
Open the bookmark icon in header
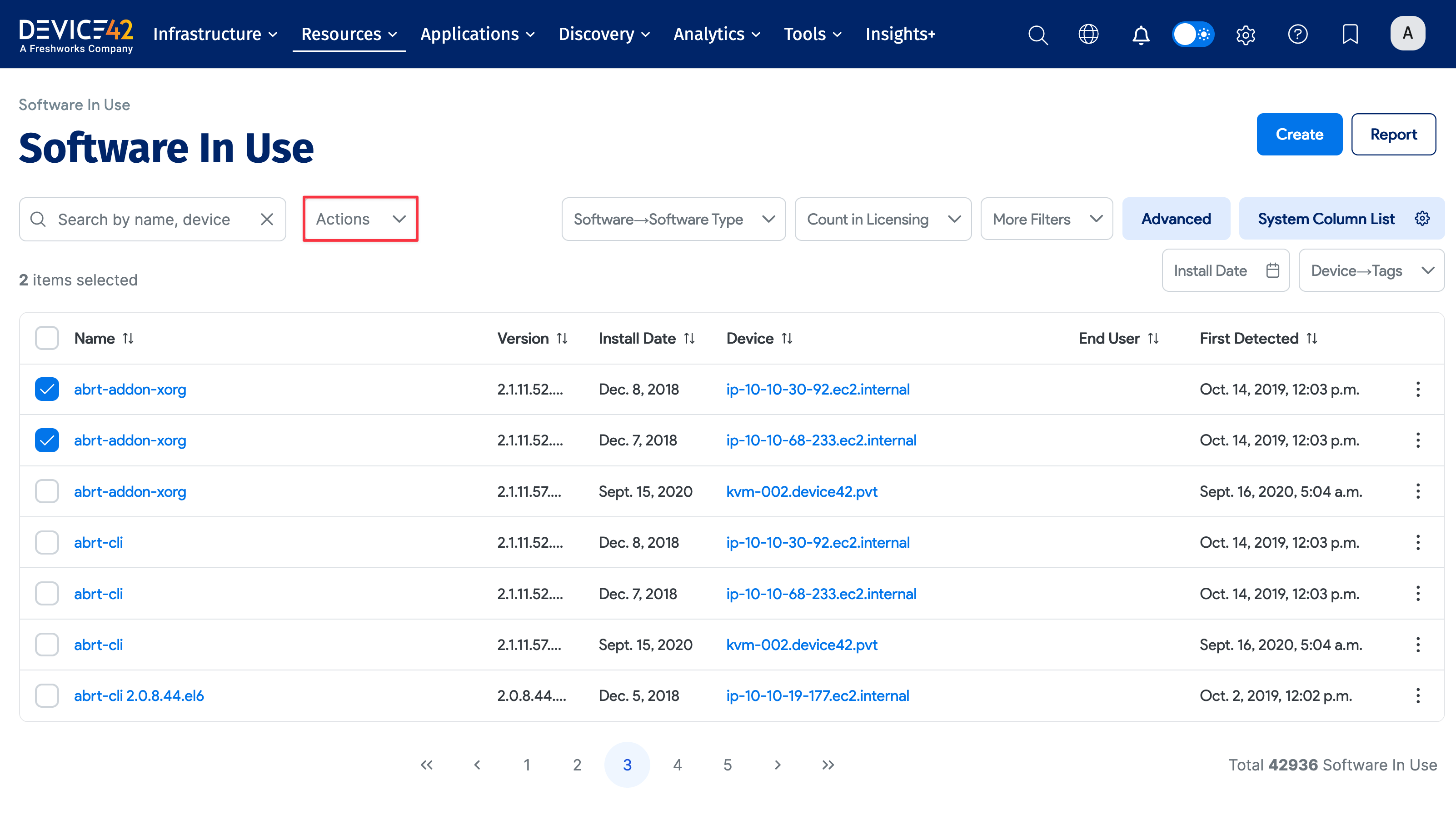tap(1350, 35)
